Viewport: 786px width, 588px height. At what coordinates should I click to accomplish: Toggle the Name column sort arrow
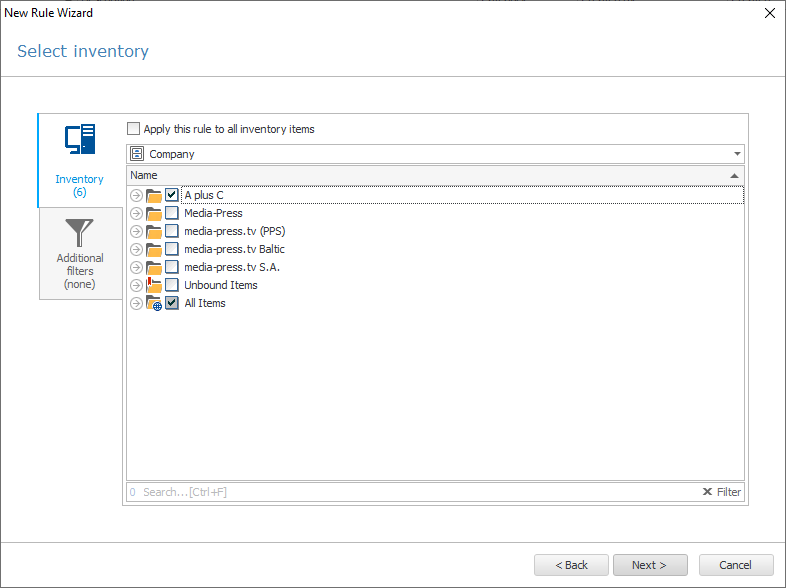pos(734,175)
